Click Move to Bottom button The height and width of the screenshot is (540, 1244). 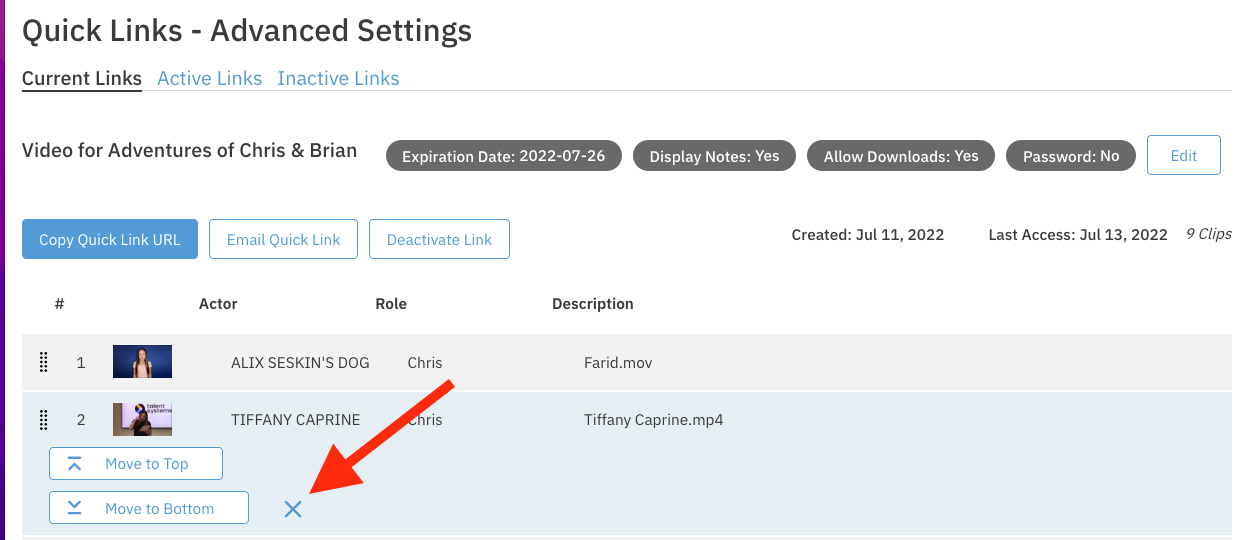tap(149, 508)
